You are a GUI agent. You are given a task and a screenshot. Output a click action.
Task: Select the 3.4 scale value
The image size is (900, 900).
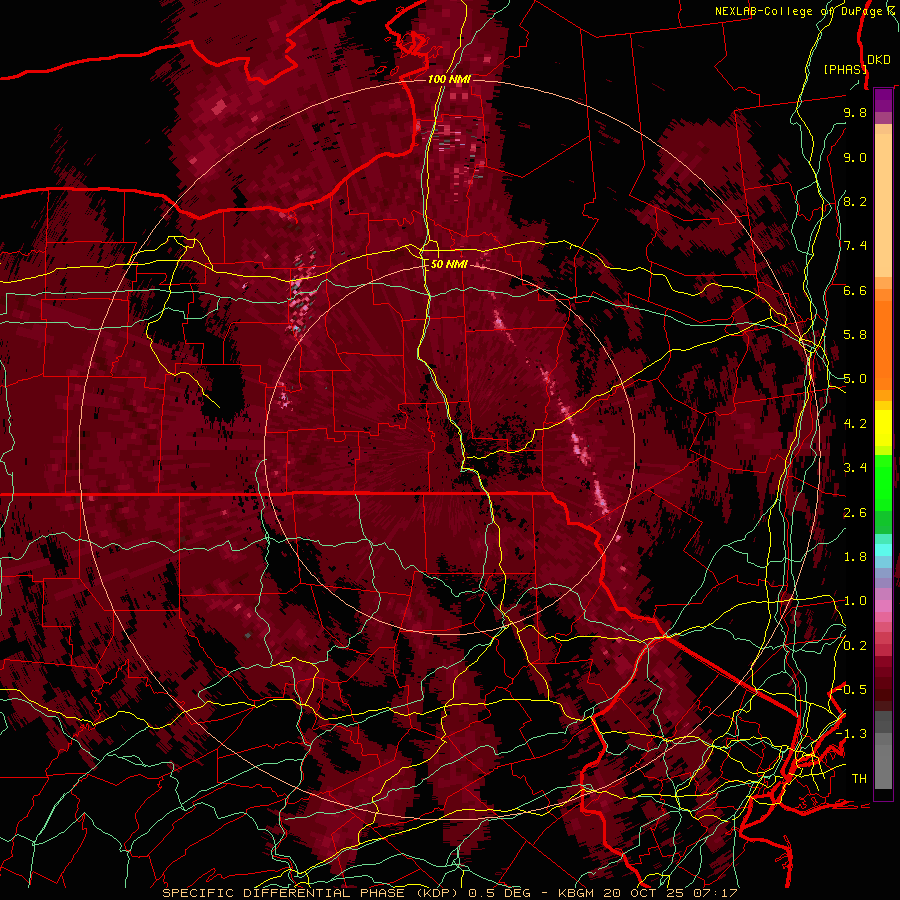[x=855, y=468]
